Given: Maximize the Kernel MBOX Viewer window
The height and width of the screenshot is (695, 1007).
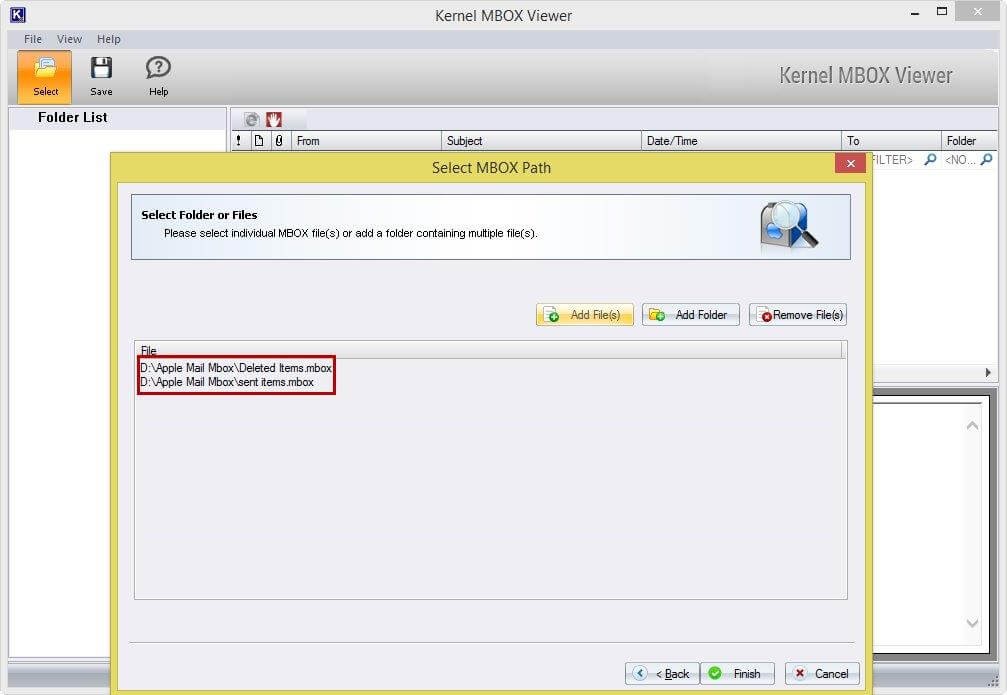Looking at the screenshot, I should 941,12.
